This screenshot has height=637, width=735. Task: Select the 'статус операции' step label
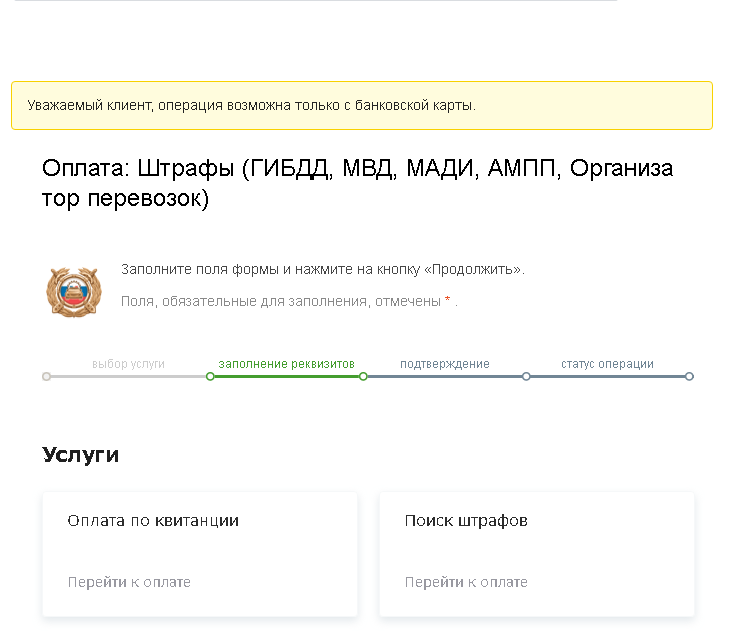pyautogui.click(x=607, y=364)
